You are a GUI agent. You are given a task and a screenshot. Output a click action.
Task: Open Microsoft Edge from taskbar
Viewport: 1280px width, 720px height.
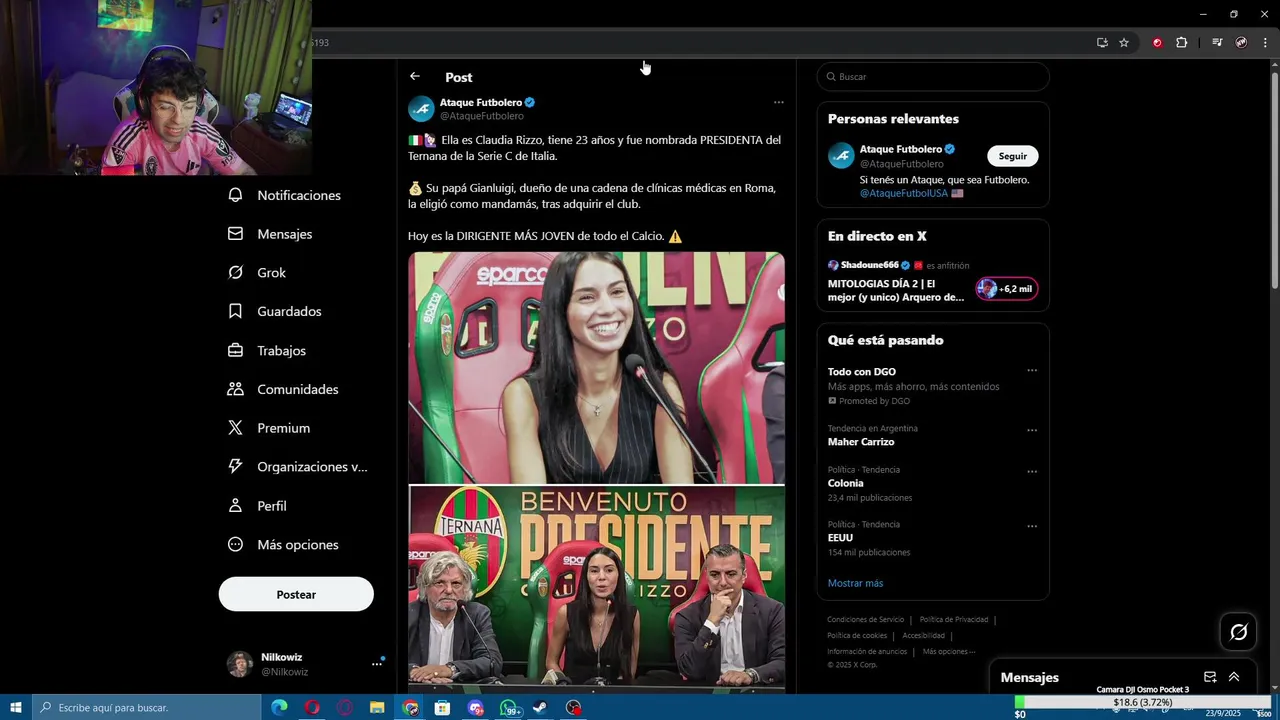click(279, 708)
